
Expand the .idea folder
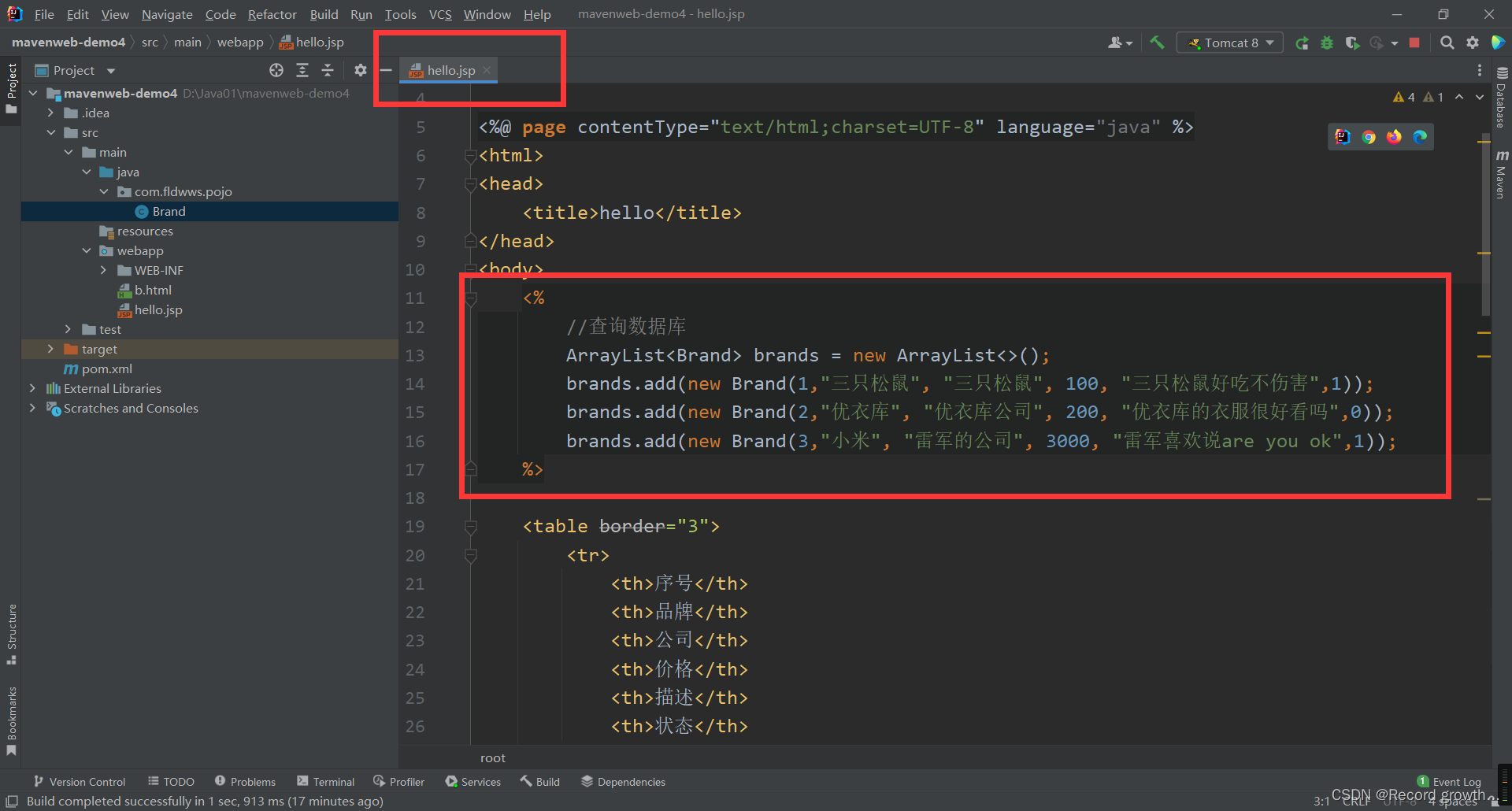coord(50,113)
